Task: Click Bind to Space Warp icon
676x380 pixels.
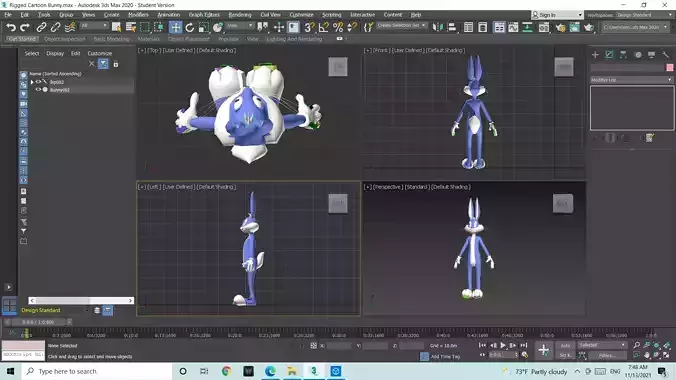Action: click(x=69, y=28)
